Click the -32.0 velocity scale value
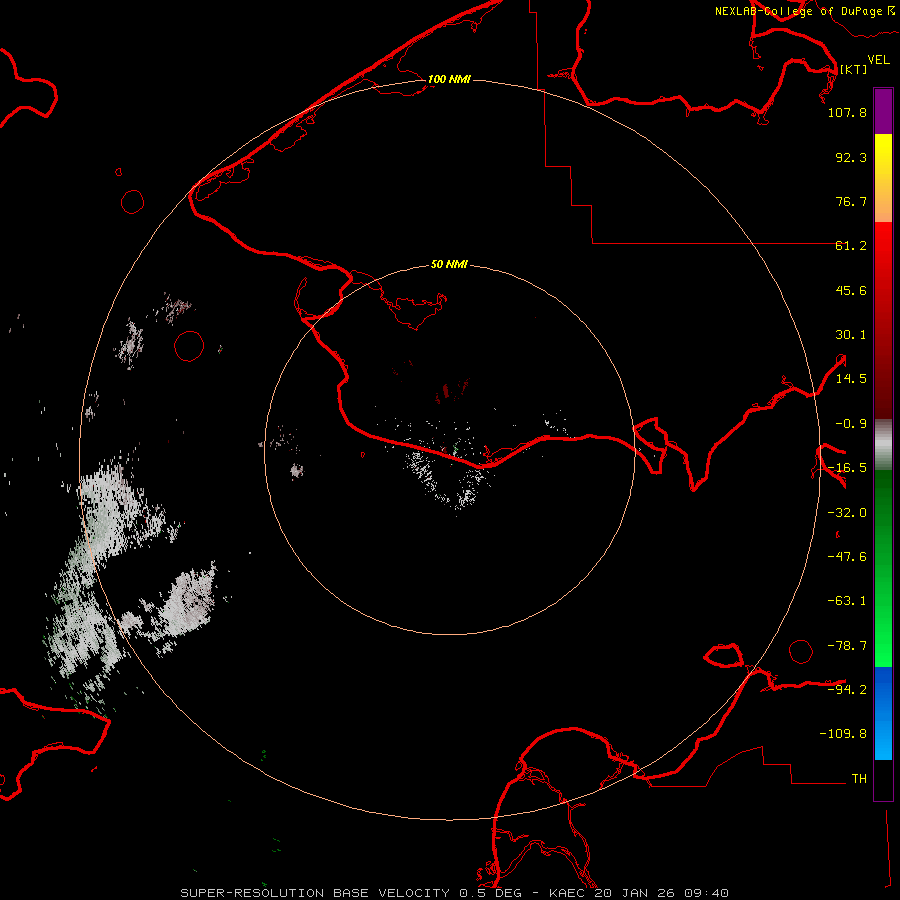Viewport: 900px width, 900px height. click(847, 513)
